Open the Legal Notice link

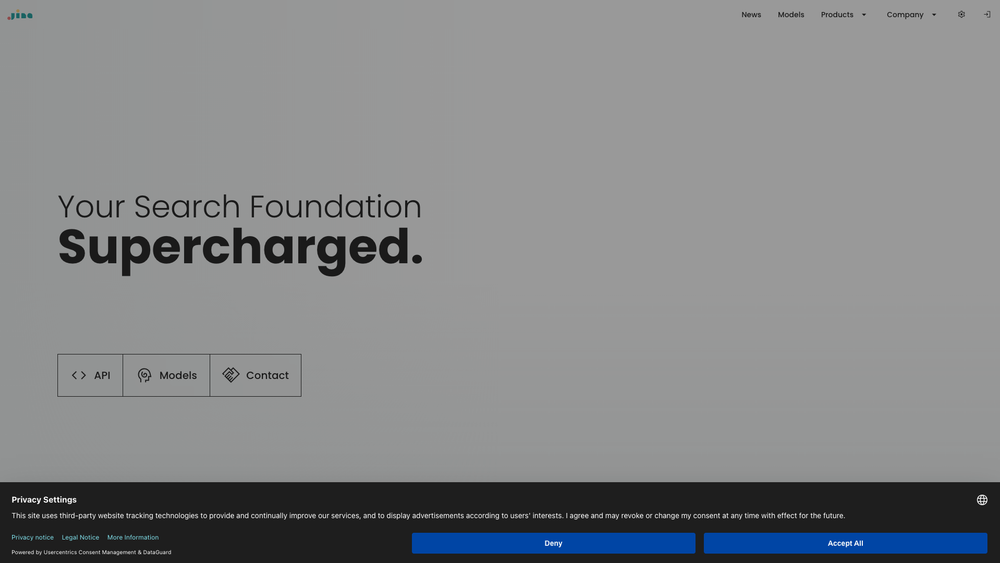(80, 537)
